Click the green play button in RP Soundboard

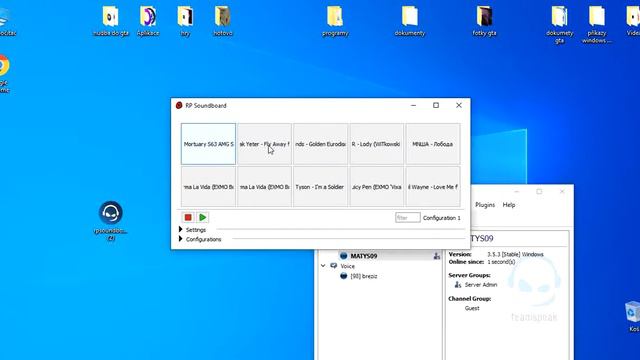[202, 218]
